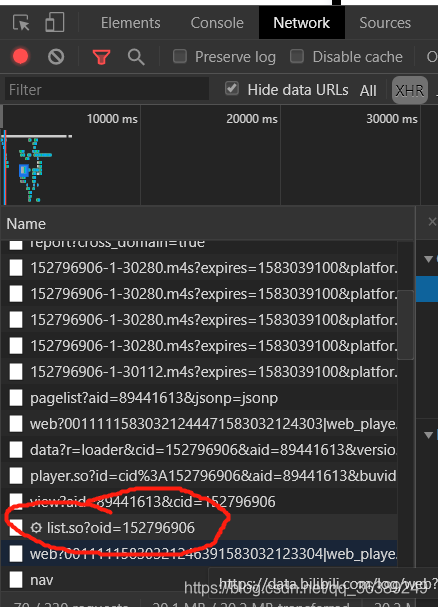This screenshot has width=438, height=607.
Task: Click gear icon beside list.so request
Action: point(36,528)
